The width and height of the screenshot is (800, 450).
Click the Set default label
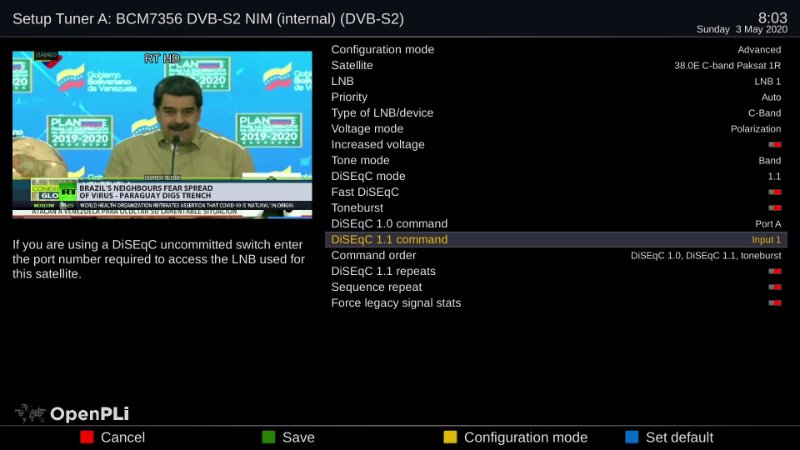click(x=679, y=437)
